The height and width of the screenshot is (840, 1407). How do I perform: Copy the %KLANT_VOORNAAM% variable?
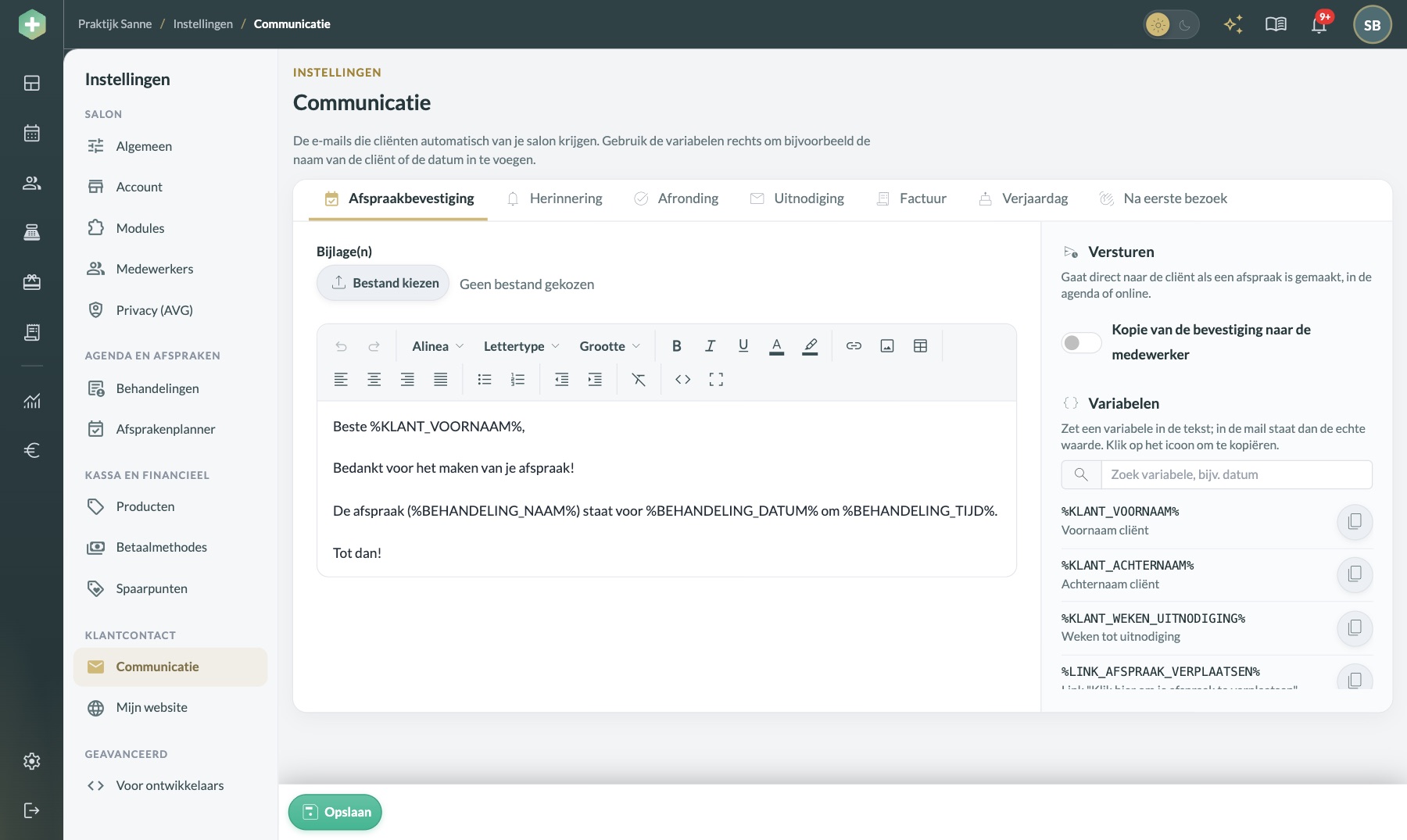(1355, 521)
